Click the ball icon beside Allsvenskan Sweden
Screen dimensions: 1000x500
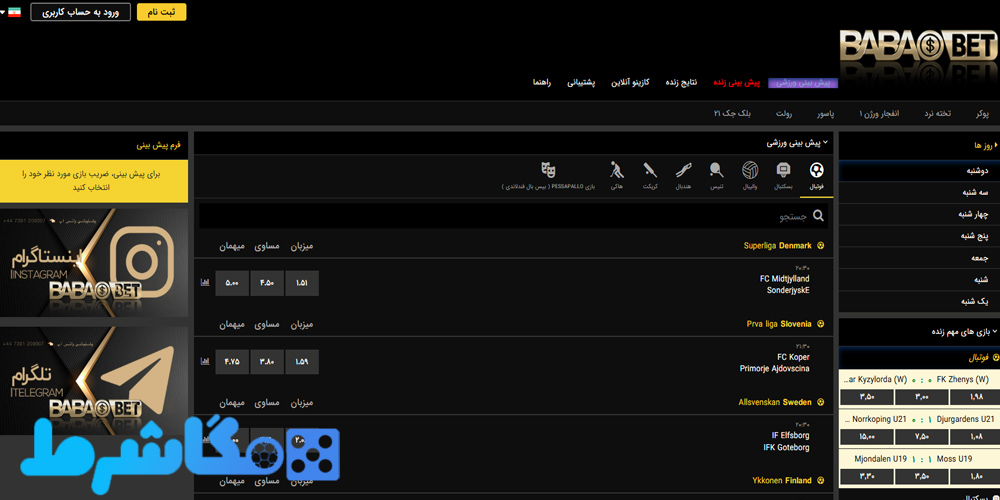pos(820,402)
